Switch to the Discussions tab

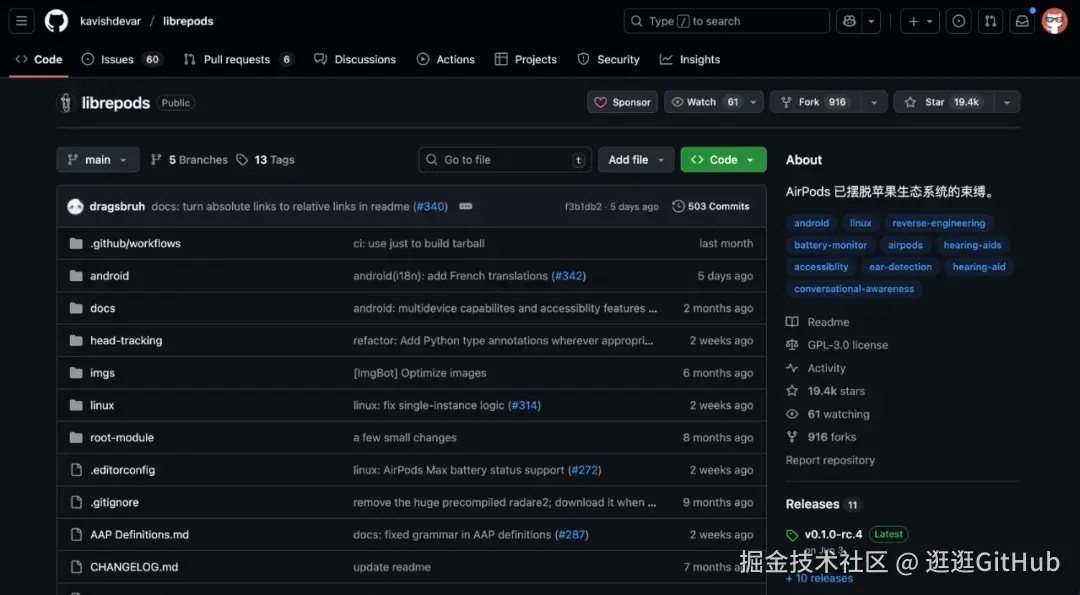click(355, 59)
